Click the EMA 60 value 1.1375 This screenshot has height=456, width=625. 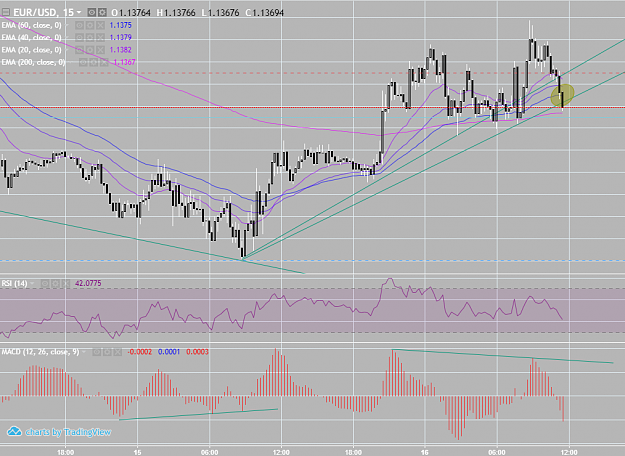pyautogui.click(x=120, y=25)
